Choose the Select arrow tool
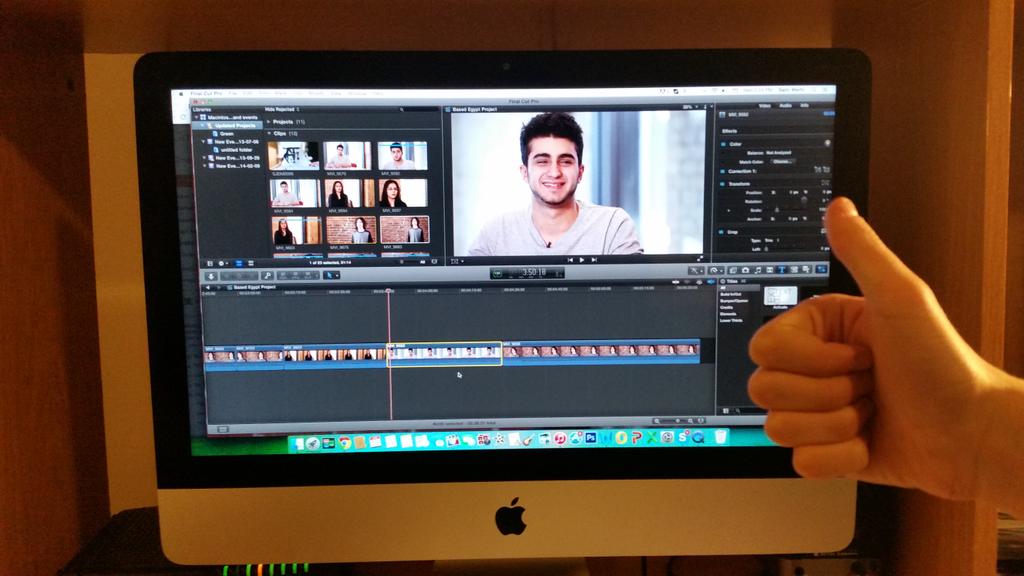 pyautogui.click(x=330, y=276)
